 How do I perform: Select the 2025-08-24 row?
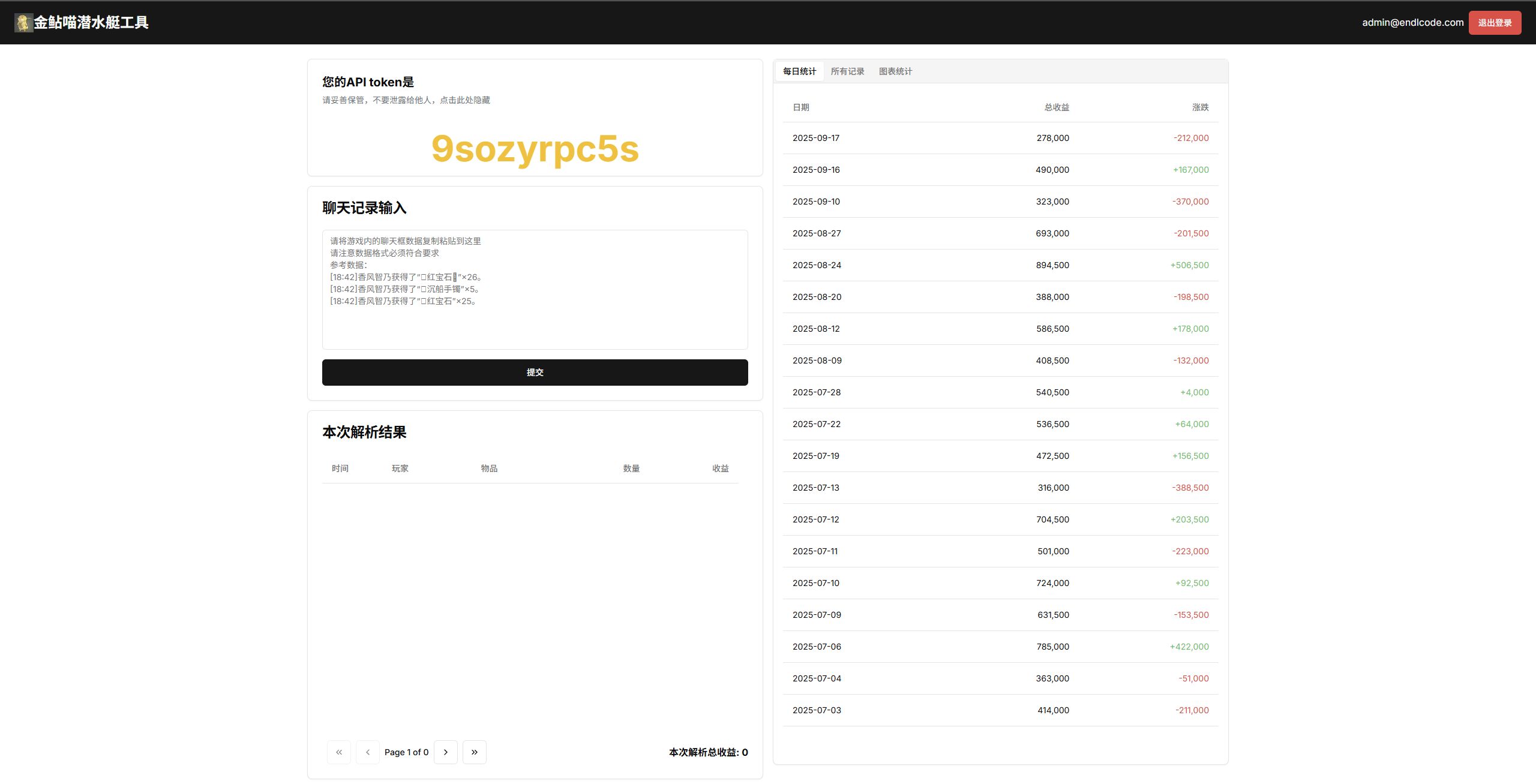click(1000, 265)
